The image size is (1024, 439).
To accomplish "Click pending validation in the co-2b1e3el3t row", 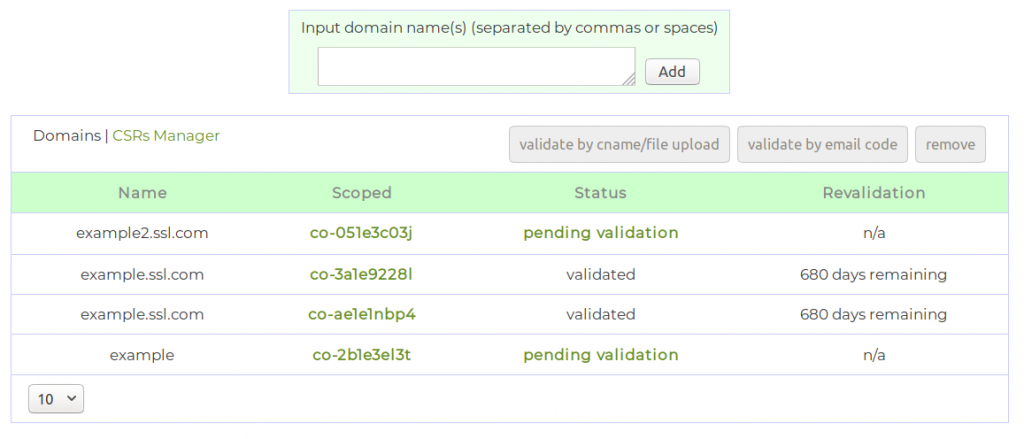I will click(x=600, y=355).
